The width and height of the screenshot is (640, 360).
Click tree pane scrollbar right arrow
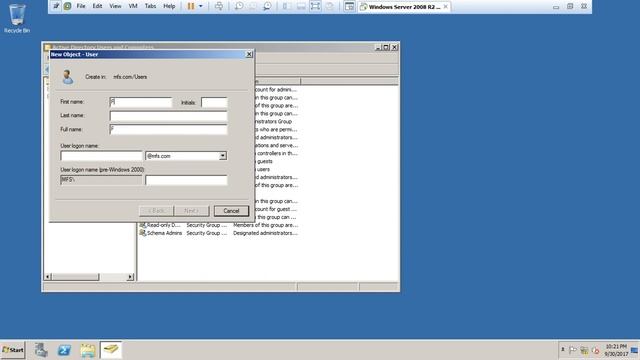(130, 277)
